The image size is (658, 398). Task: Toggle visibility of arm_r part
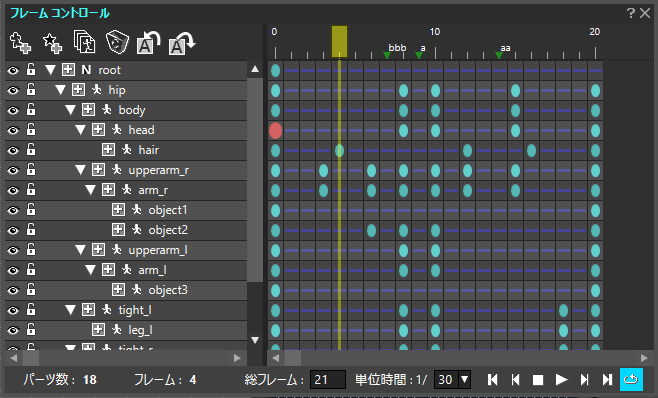coord(13,190)
